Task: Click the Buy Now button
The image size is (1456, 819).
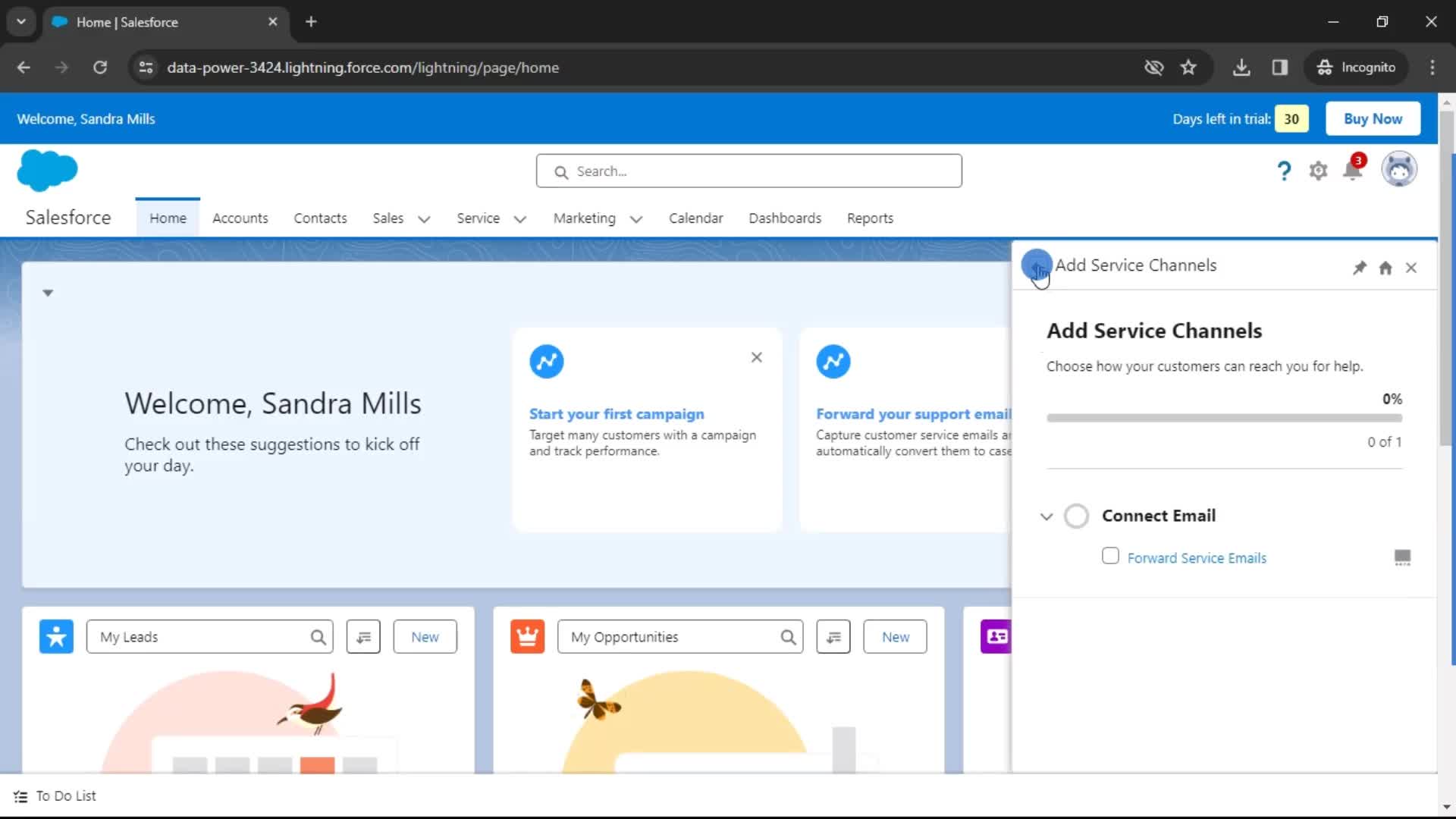Action: (x=1373, y=119)
